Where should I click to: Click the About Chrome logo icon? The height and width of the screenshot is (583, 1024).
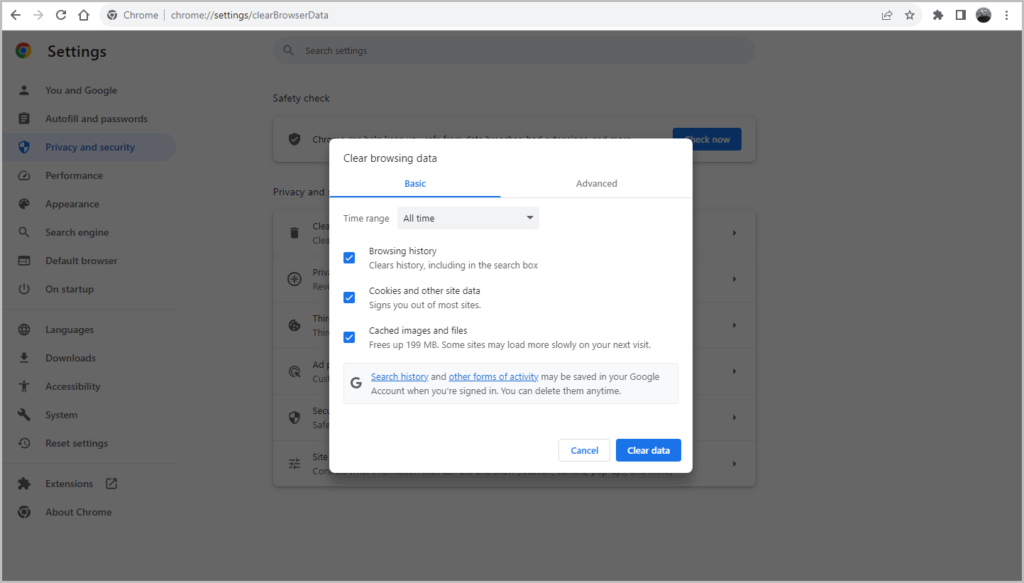click(24, 512)
